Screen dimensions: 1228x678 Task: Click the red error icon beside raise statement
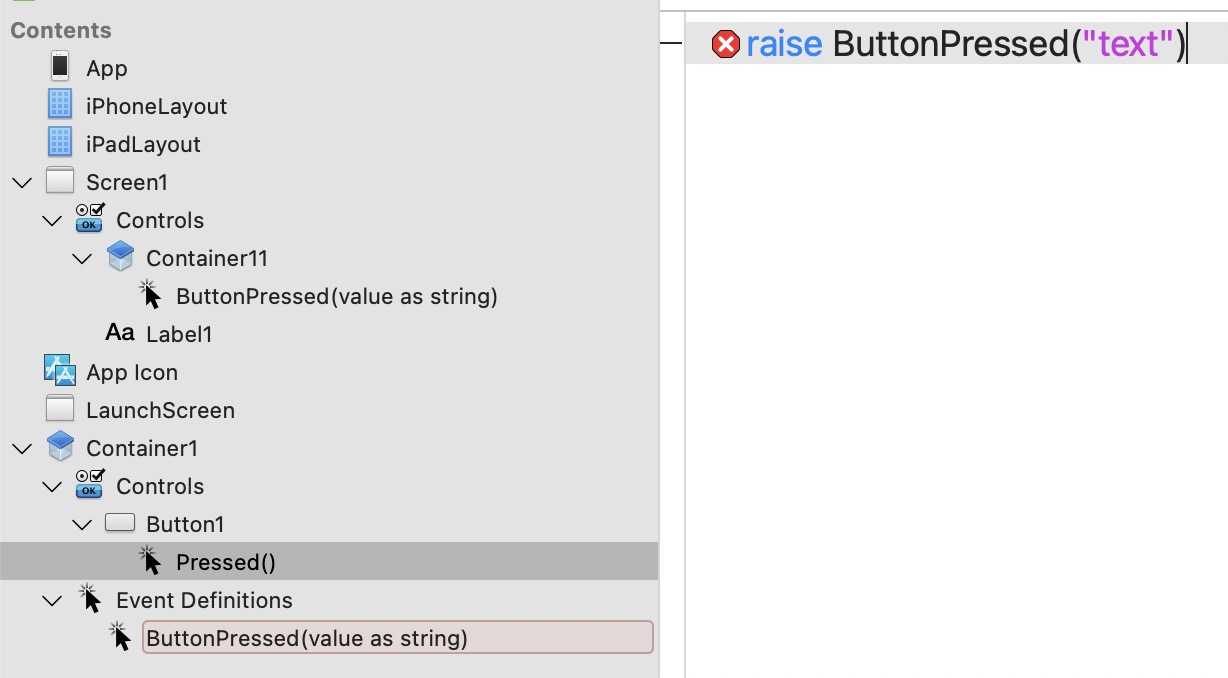[725, 45]
